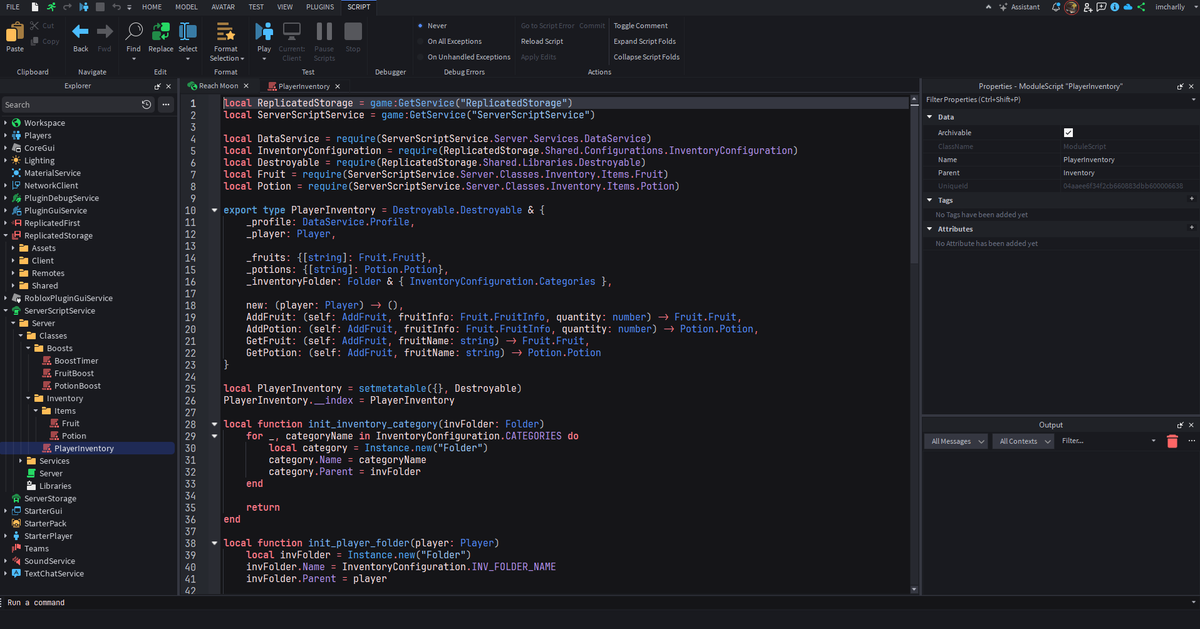Click the Current Client monitor icon

click(292, 32)
